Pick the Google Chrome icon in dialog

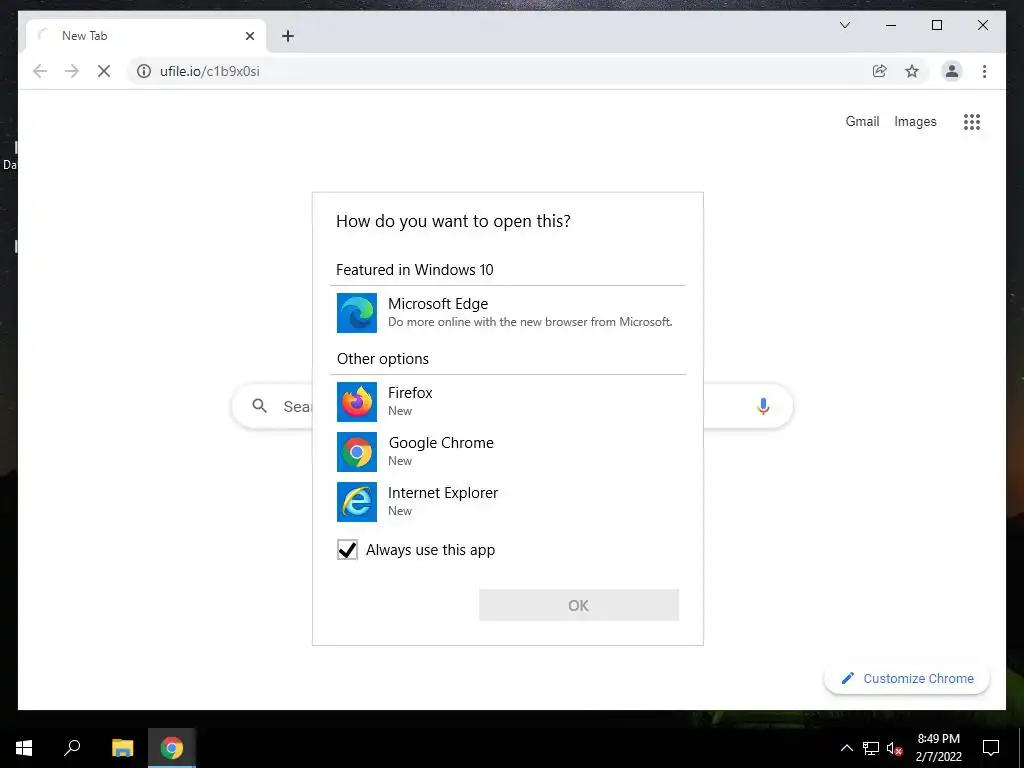click(357, 452)
